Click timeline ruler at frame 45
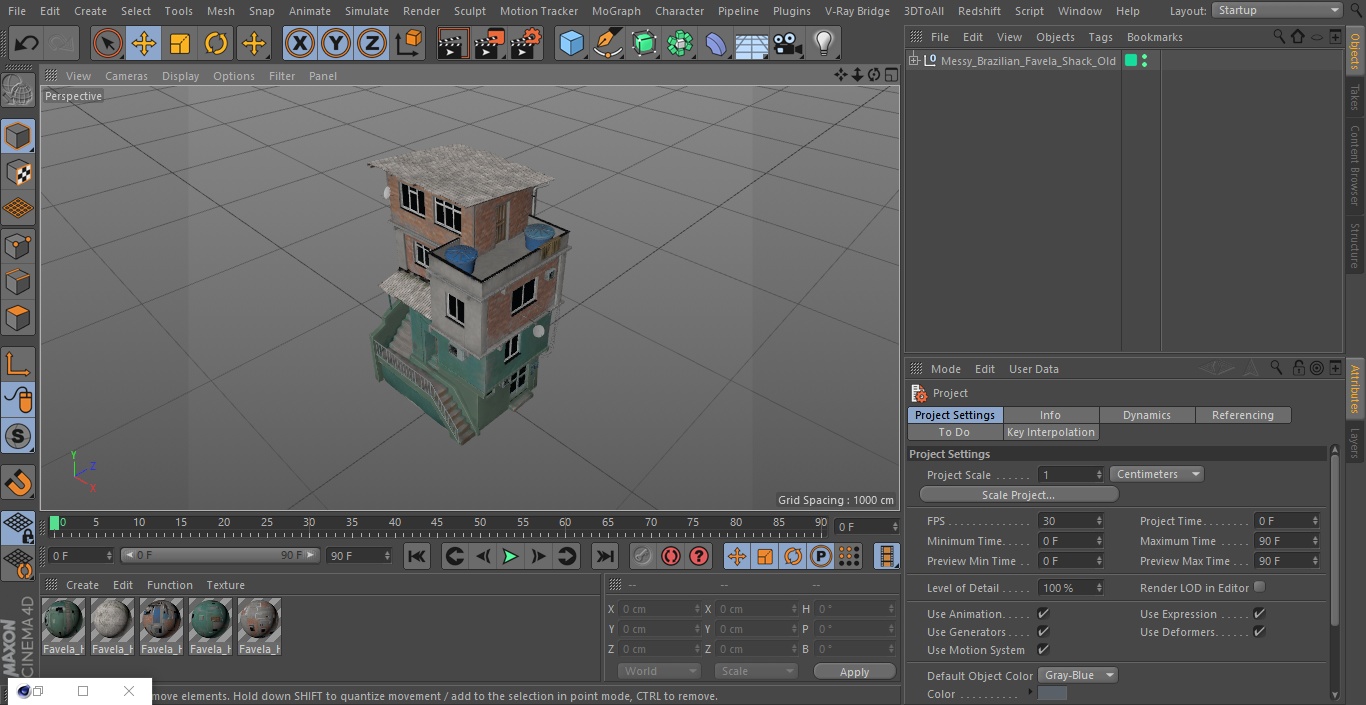1366x705 pixels. pyautogui.click(x=437, y=523)
